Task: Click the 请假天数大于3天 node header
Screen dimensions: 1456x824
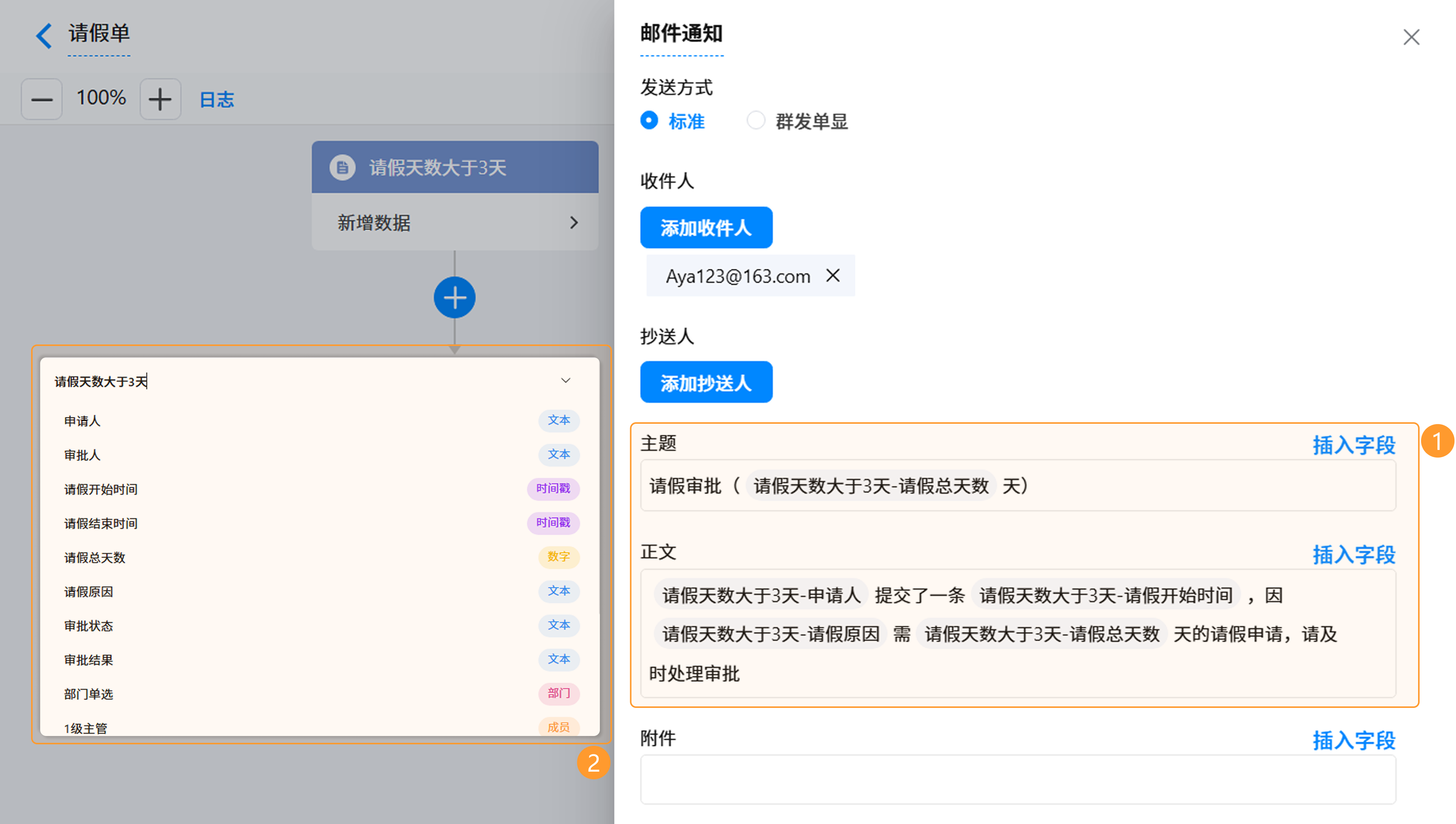Action: coord(455,168)
